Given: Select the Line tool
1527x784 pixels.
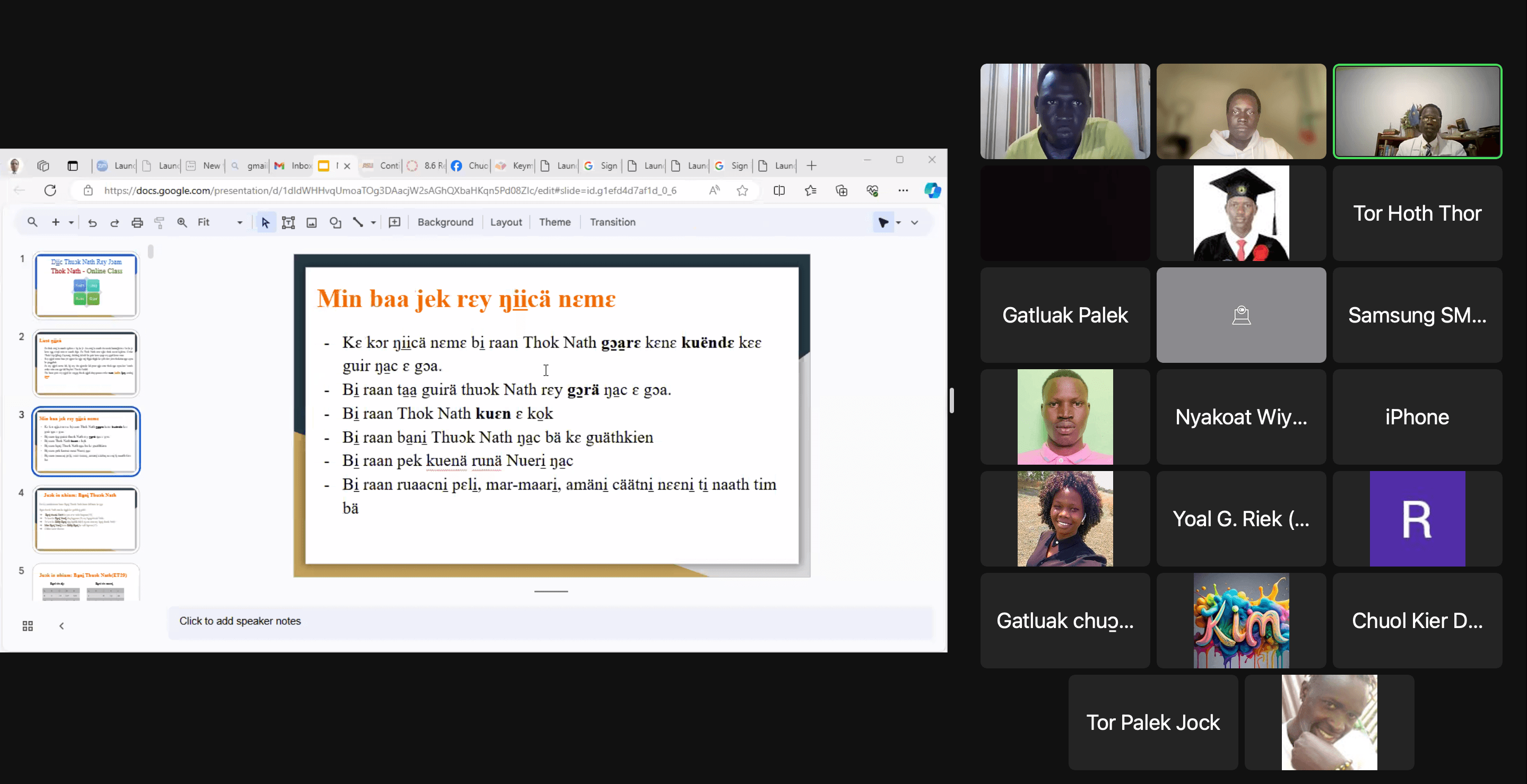Looking at the screenshot, I should (x=357, y=222).
